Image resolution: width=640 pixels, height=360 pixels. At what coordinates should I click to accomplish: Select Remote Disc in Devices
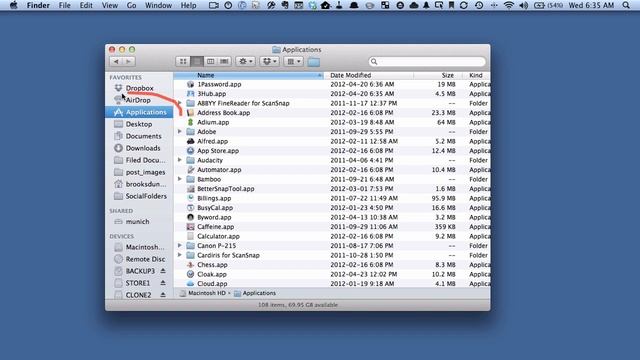(x=145, y=259)
